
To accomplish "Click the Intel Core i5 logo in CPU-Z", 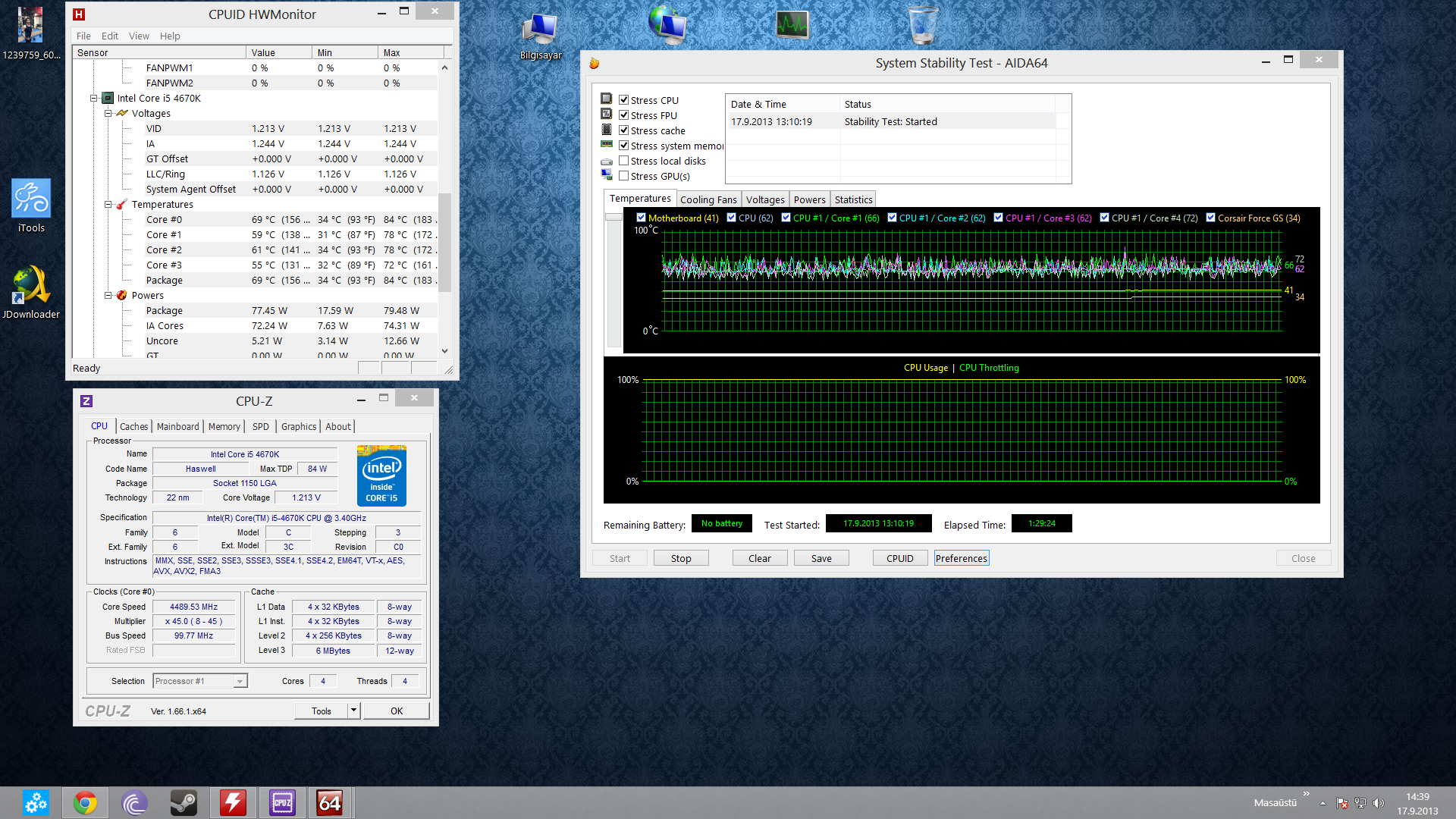I will pyautogui.click(x=381, y=475).
